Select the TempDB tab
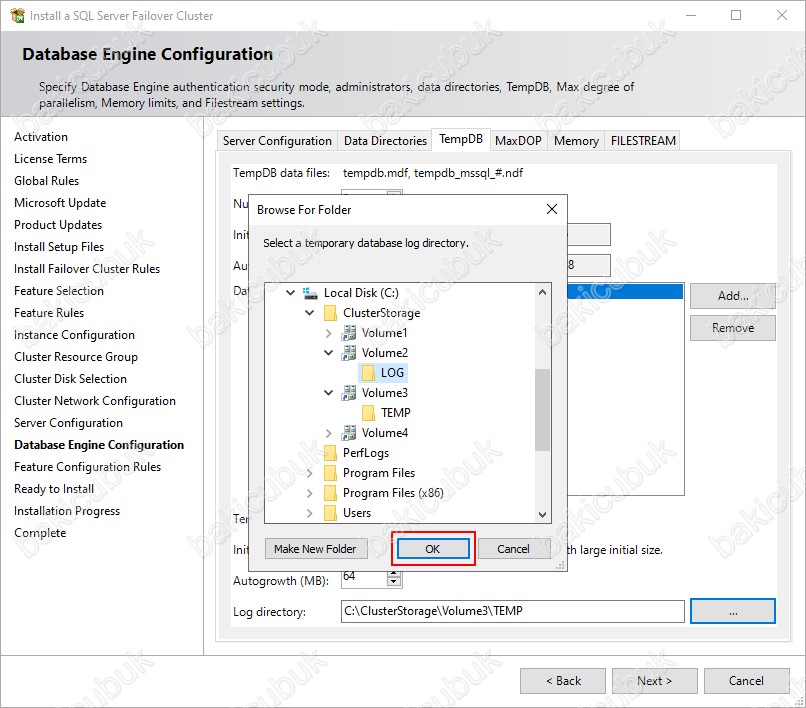 pyautogui.click(x=461, y=139)
